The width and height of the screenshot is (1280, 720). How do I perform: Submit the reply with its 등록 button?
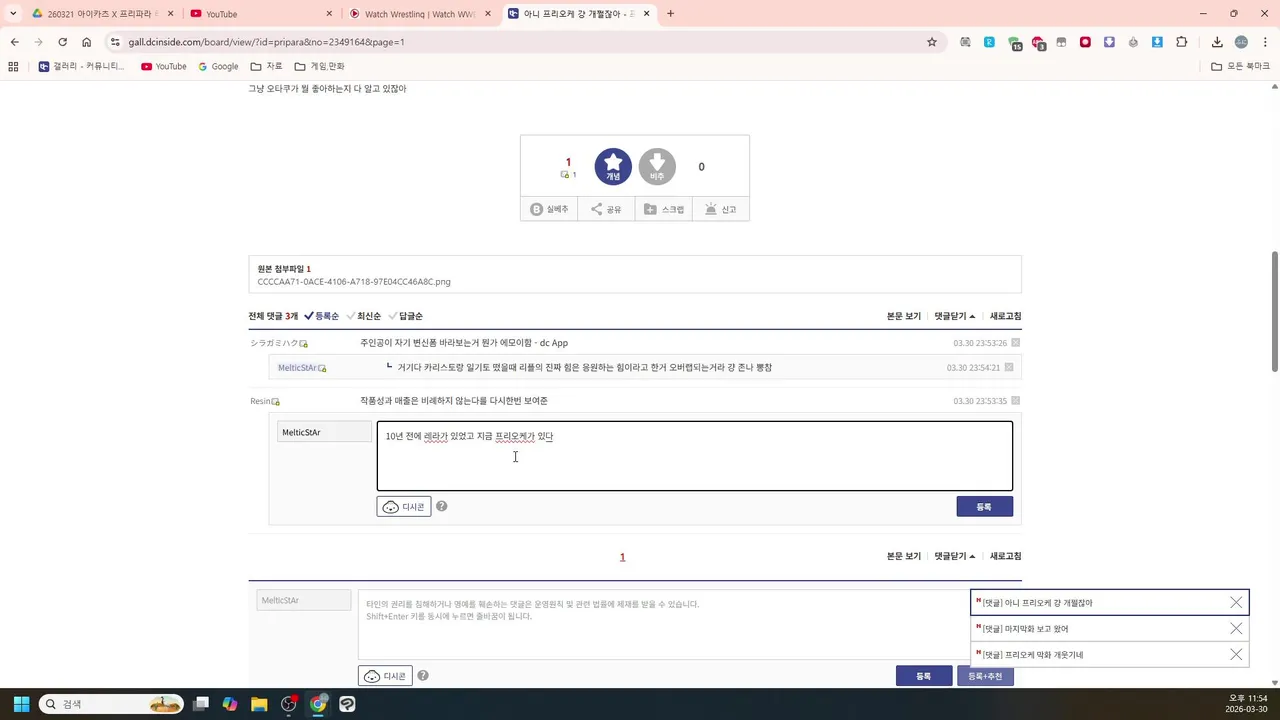pyautogui.click(x=984, y=507)
